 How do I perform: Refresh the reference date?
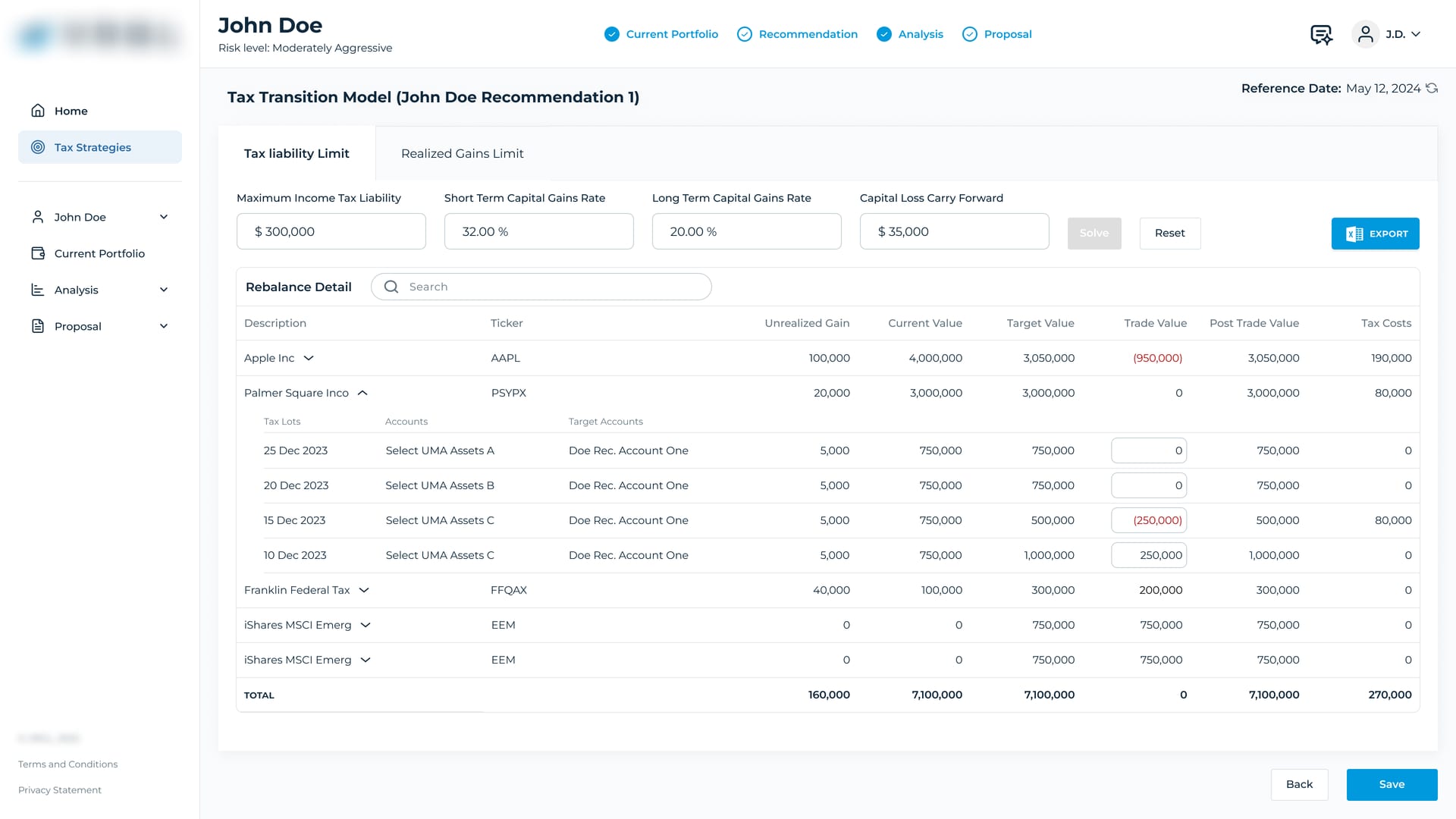(x=1432, y=88)
